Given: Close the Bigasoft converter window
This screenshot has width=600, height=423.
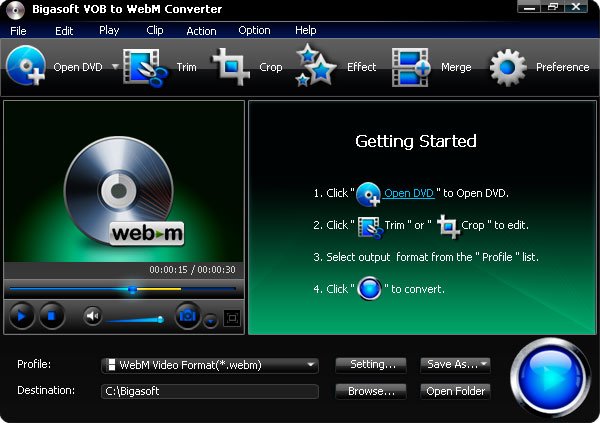Looking at the screenshot, I should tap(576, 7).
